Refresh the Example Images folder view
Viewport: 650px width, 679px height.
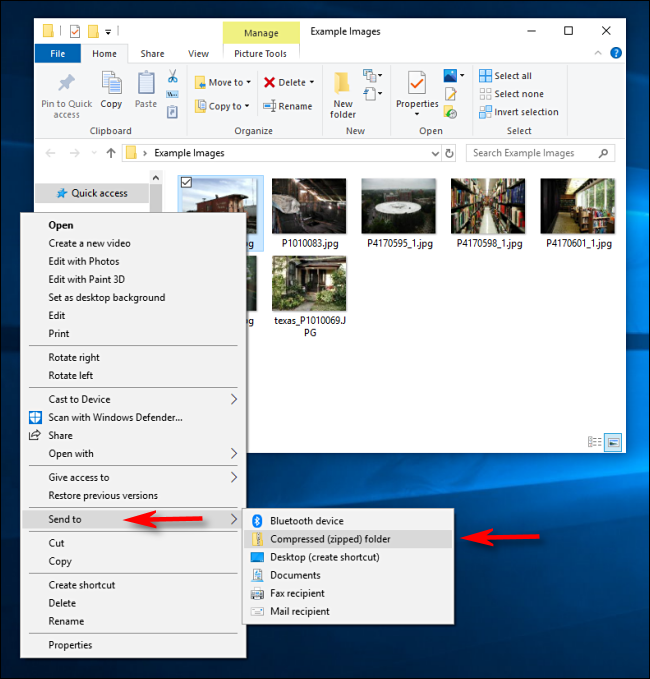(x=450, y=153)
